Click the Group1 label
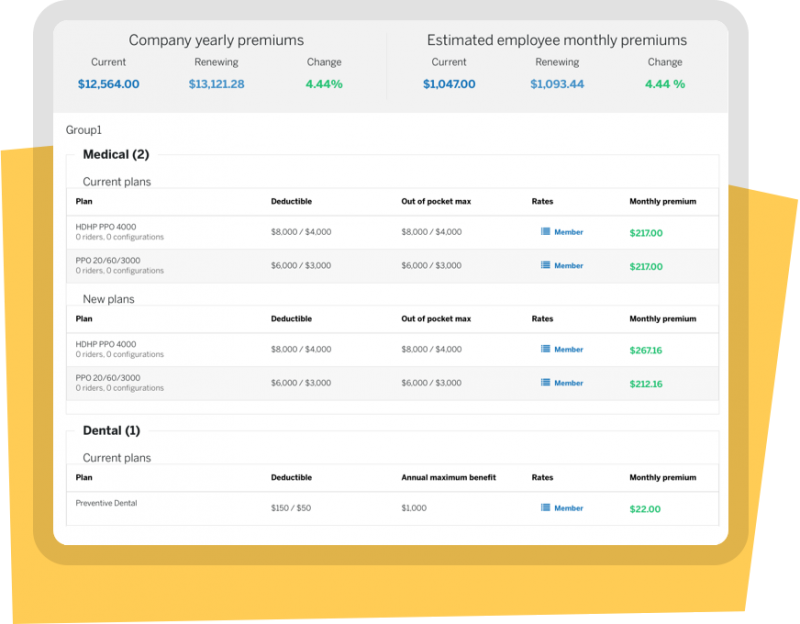Image resolution: width=800 pixels, height=624 pixels. (x=84, y=130)
